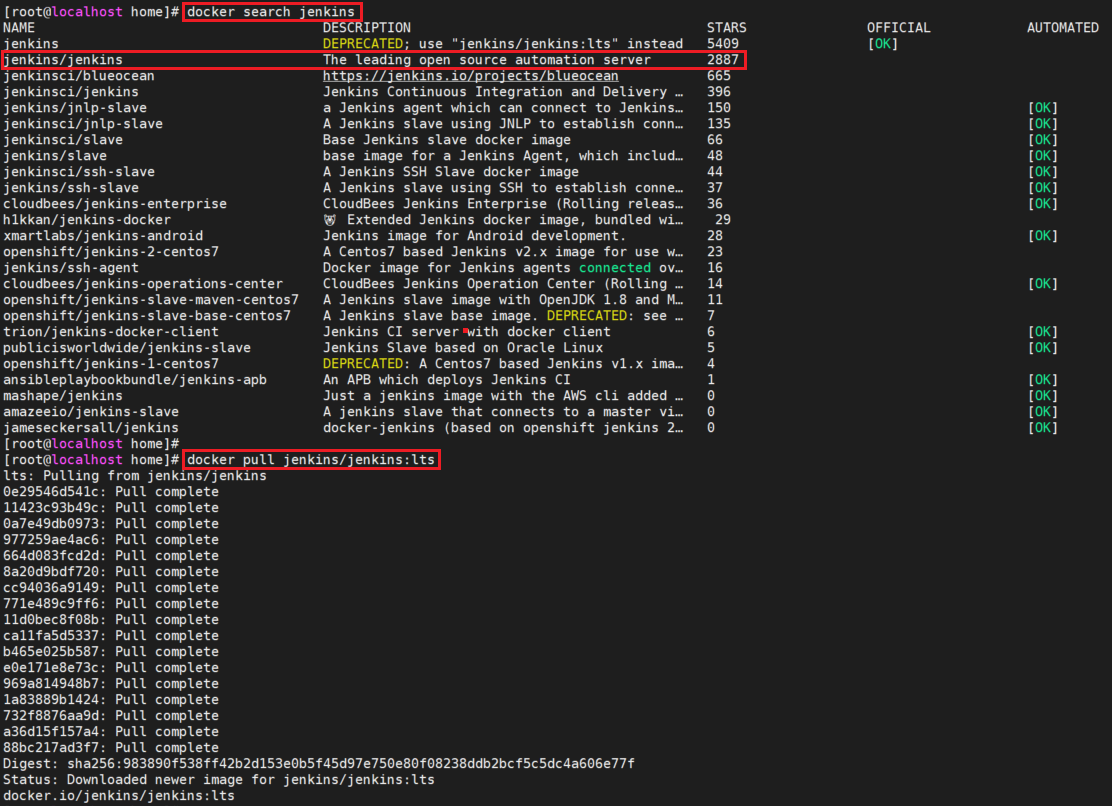1112x806 pixels.
Task: Click layer '977259ae4ac6: Pull complete'
Action: click(111, 539)
